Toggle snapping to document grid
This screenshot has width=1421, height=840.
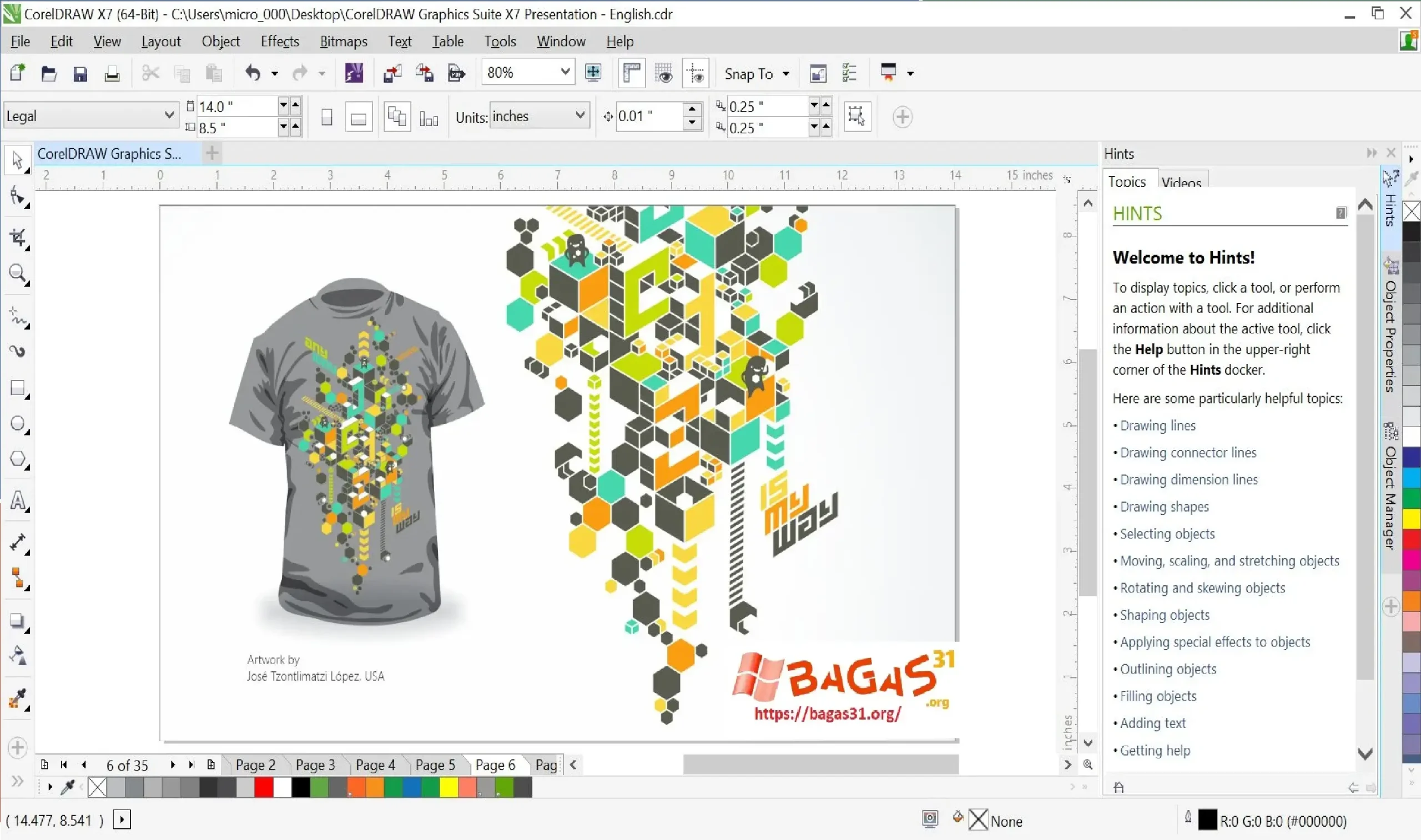point(663,73)
